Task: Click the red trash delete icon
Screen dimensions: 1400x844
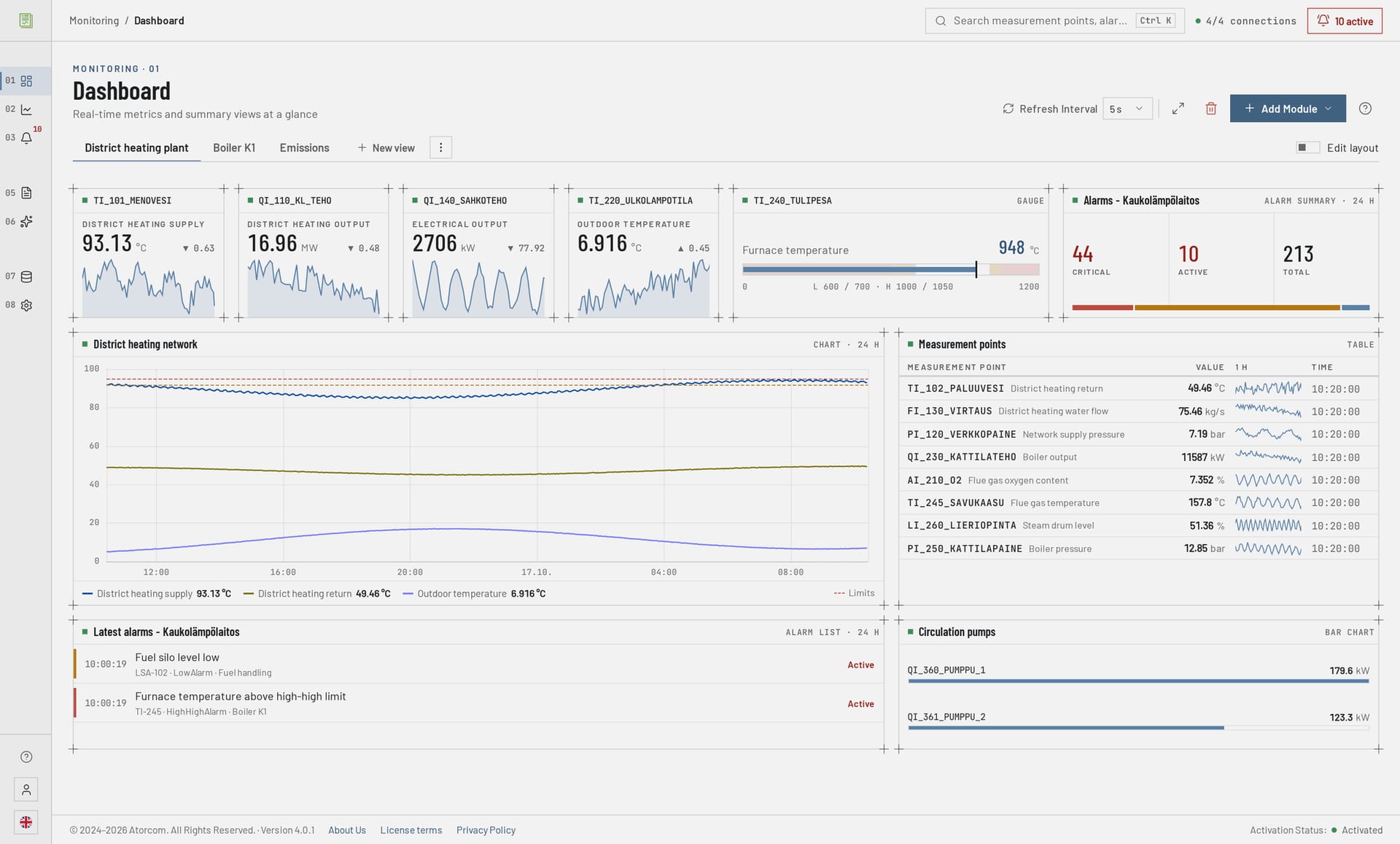Action: coord(1211,109)
